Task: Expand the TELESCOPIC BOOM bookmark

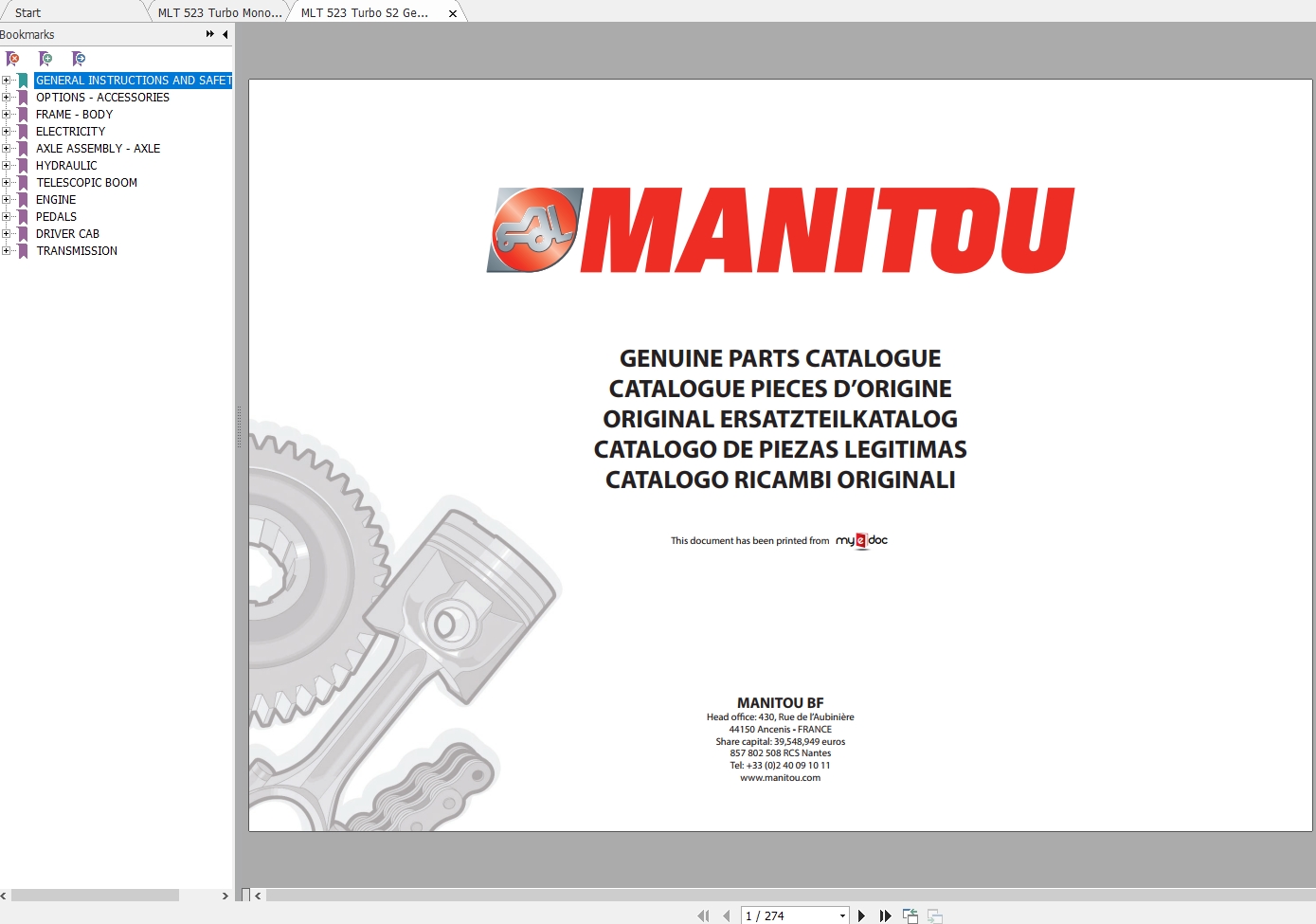Action: [6, 183]
